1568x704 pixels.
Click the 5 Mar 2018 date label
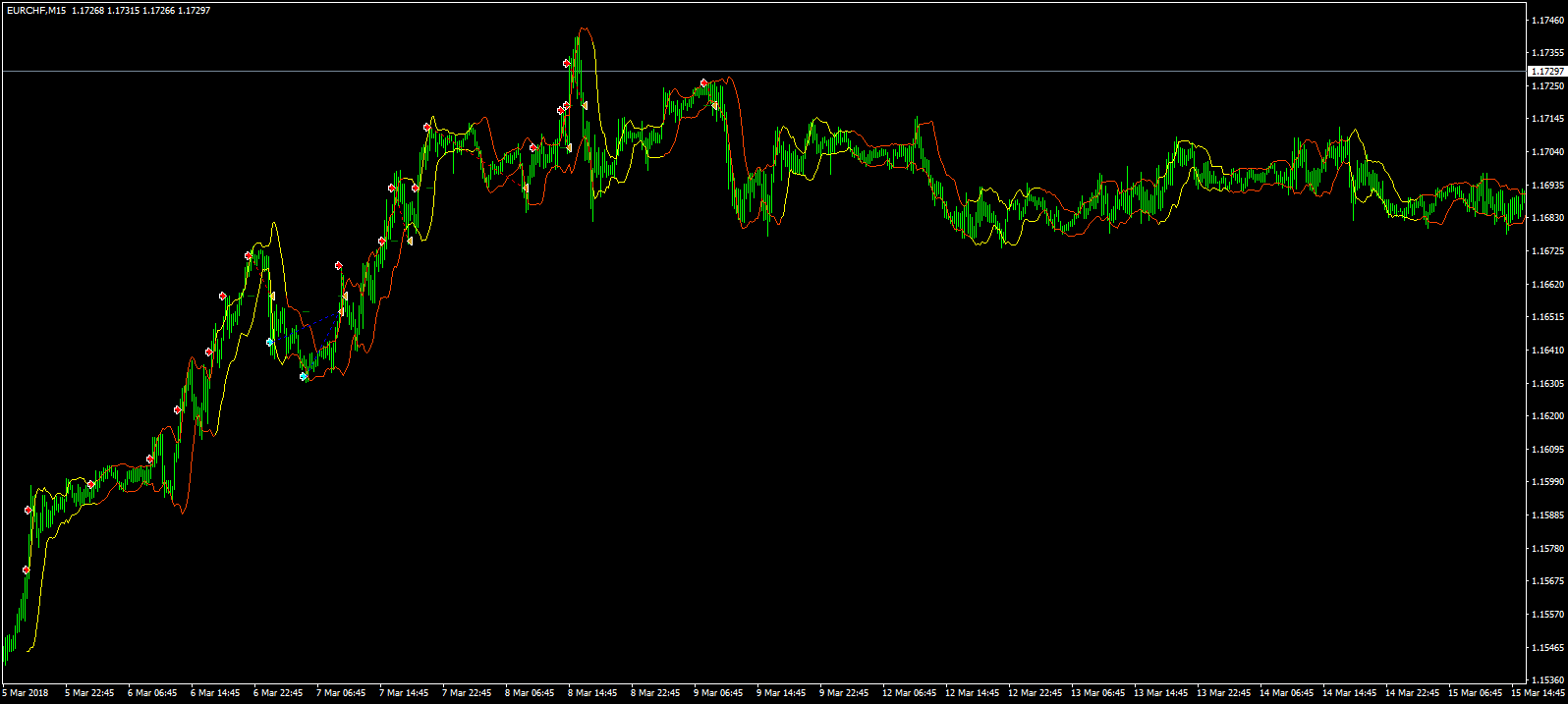(26, 693)
